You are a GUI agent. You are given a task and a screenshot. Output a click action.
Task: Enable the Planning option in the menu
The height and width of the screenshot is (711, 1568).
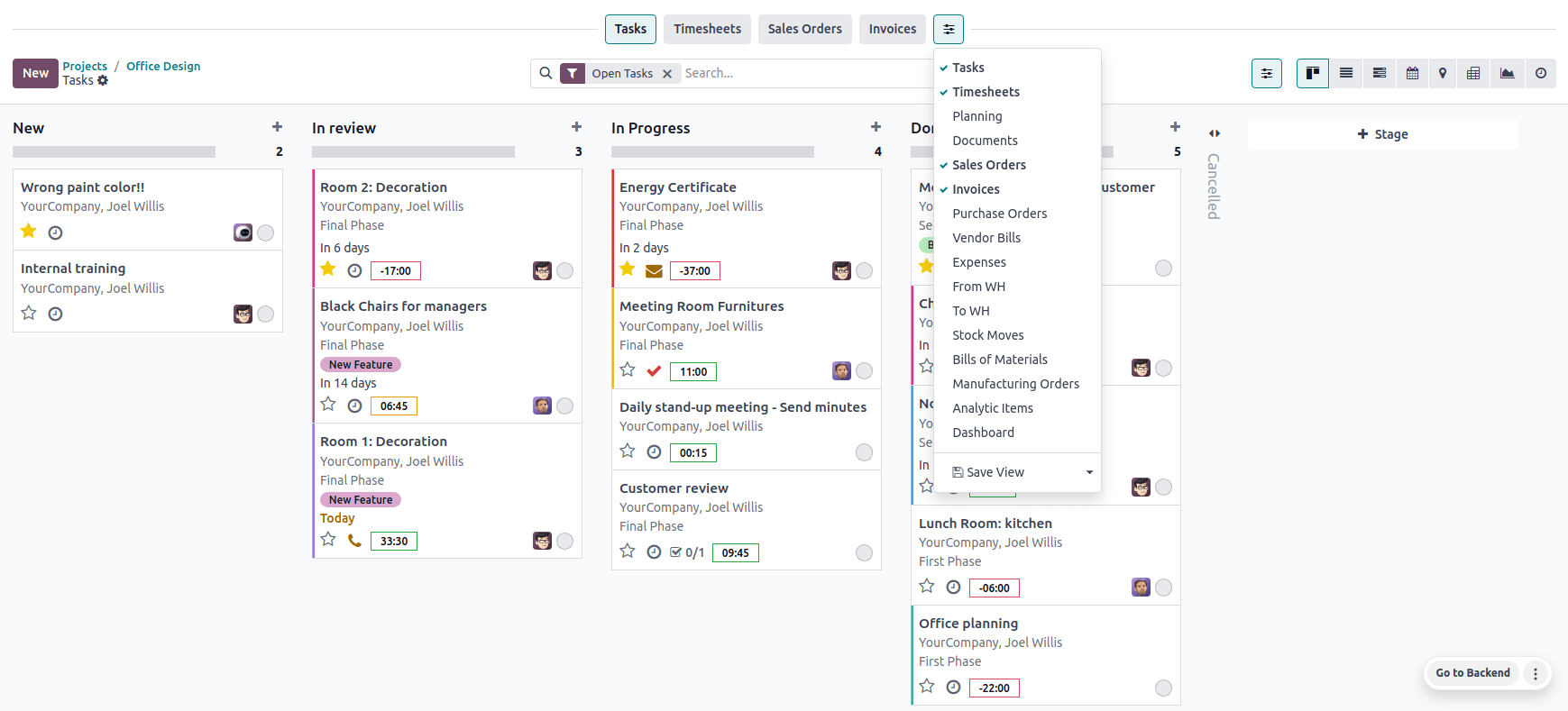pos(977,116)
